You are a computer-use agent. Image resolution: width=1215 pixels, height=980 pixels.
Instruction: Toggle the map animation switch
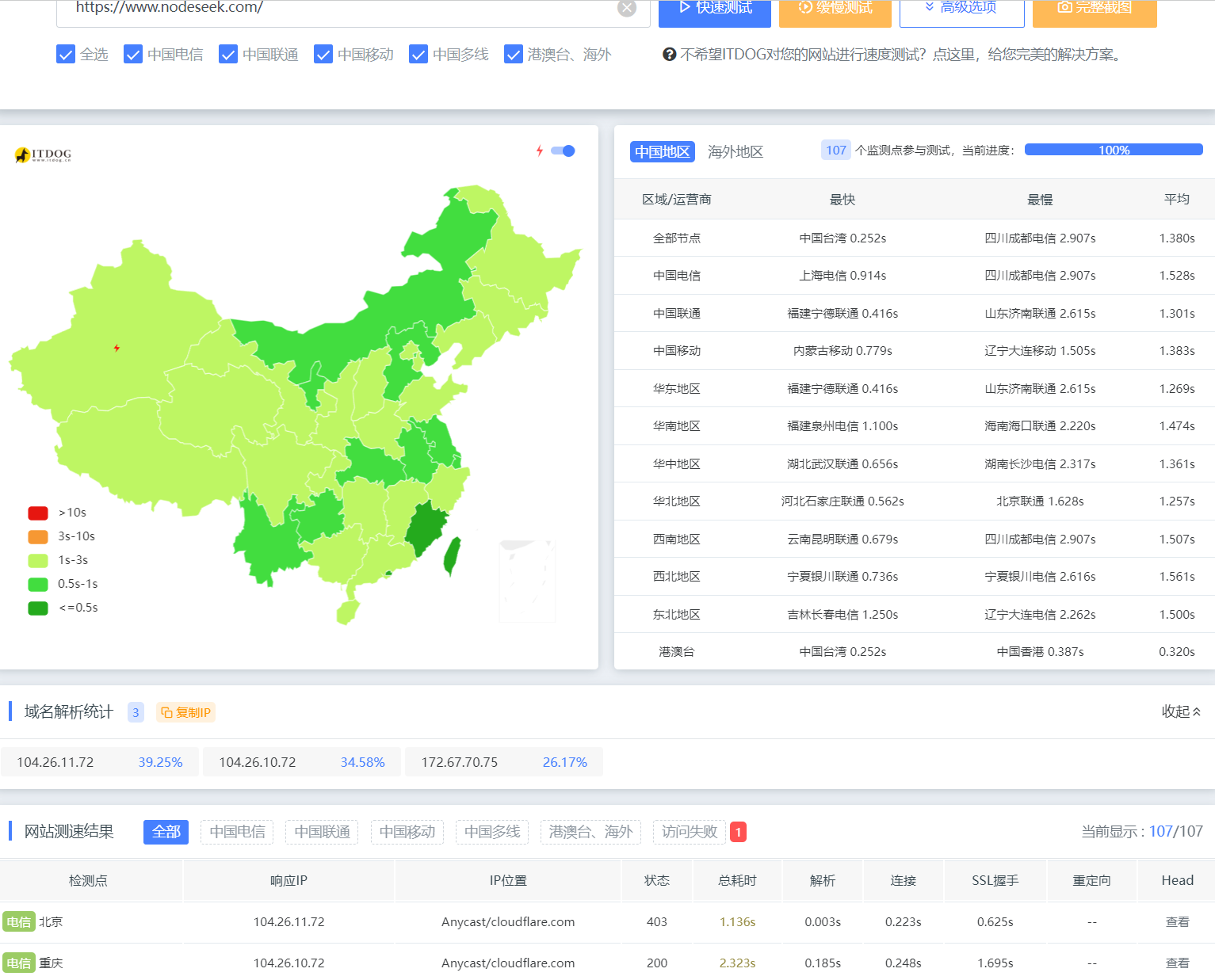coord(564,151)
